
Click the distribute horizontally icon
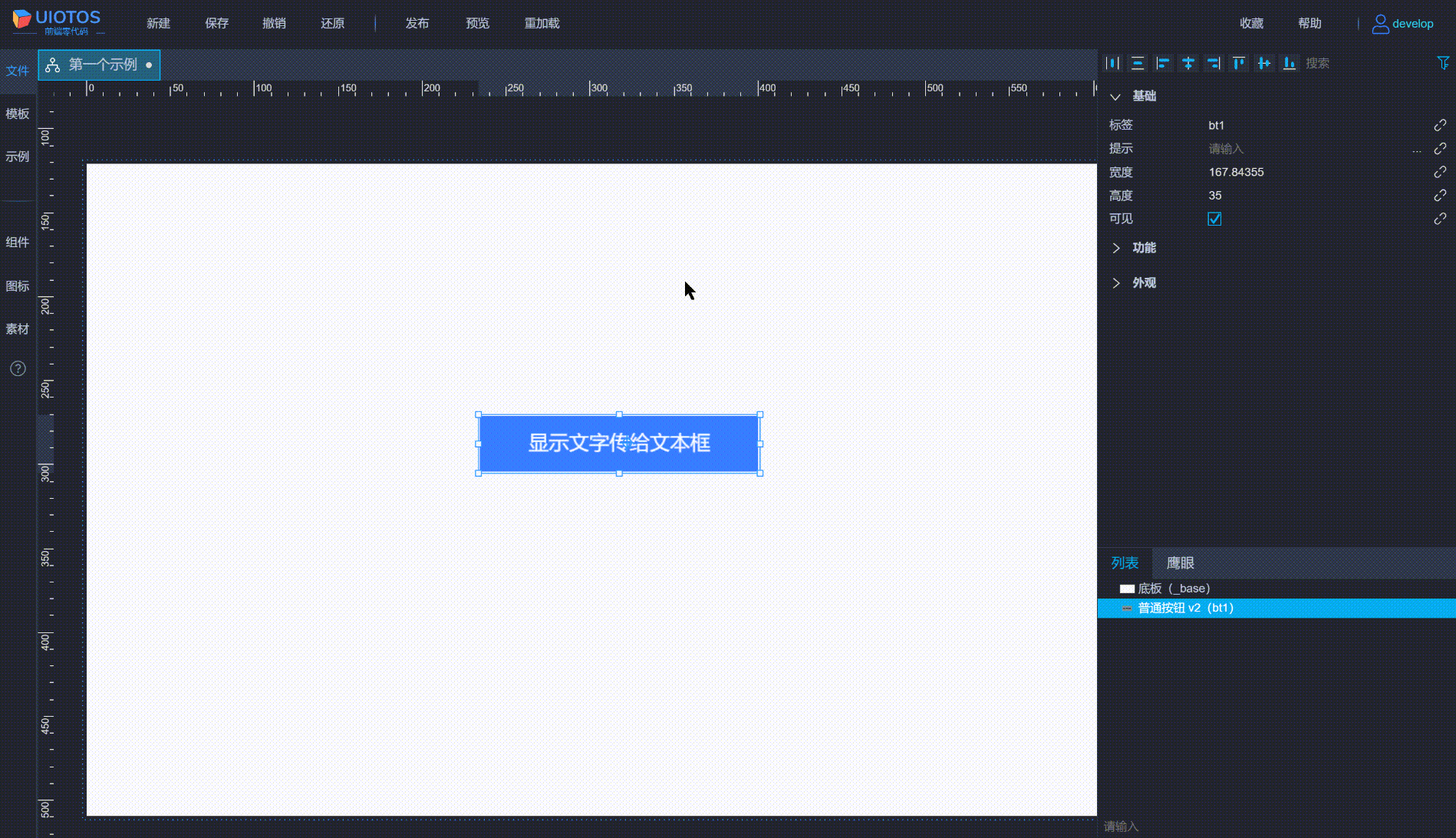pyautogui.click(x=1113, y=63)
